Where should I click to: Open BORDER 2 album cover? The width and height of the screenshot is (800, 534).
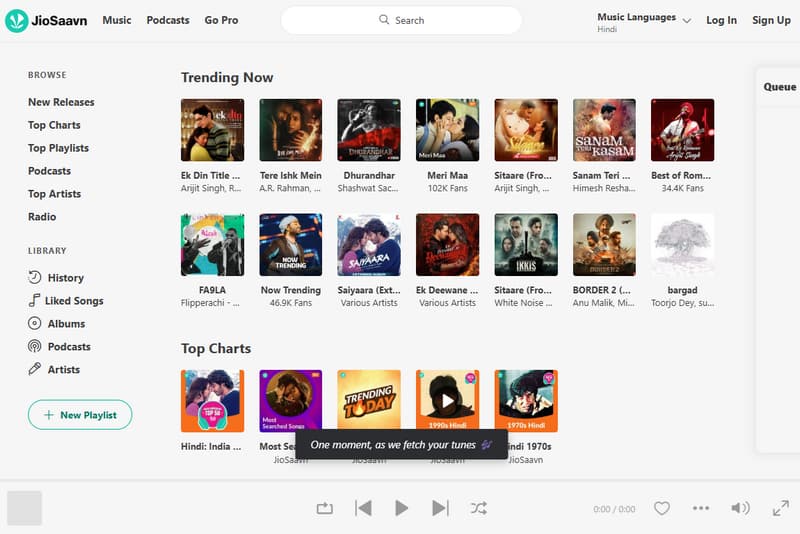click(604, 245)
